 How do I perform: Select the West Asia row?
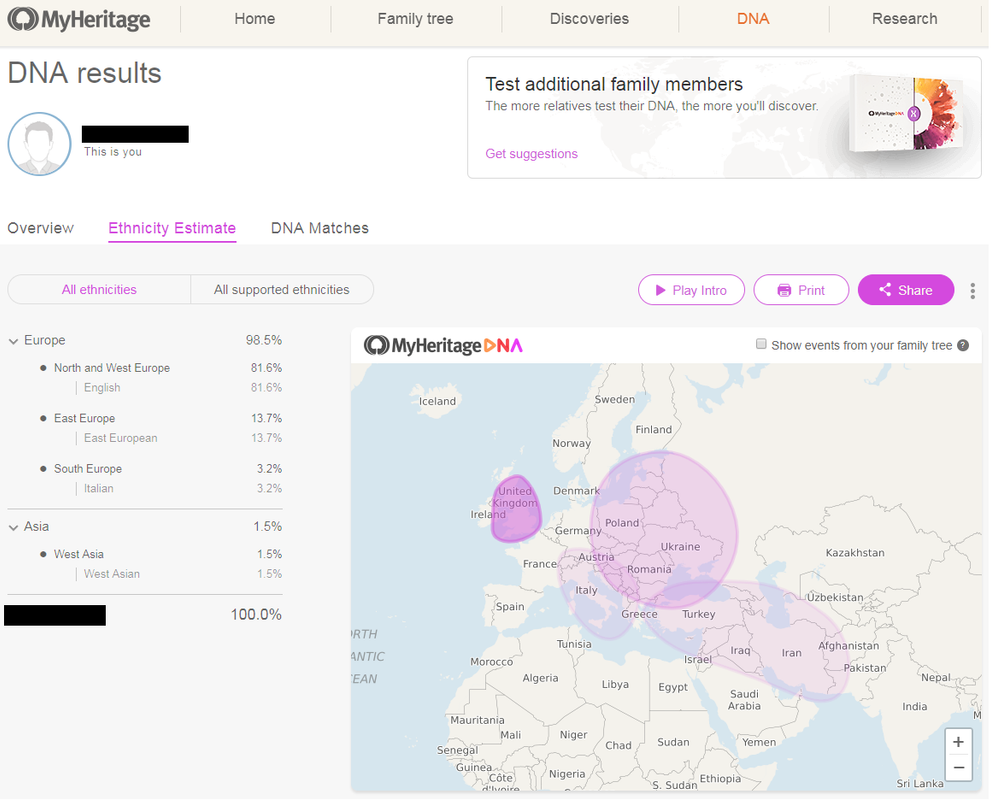coord(161,554)
